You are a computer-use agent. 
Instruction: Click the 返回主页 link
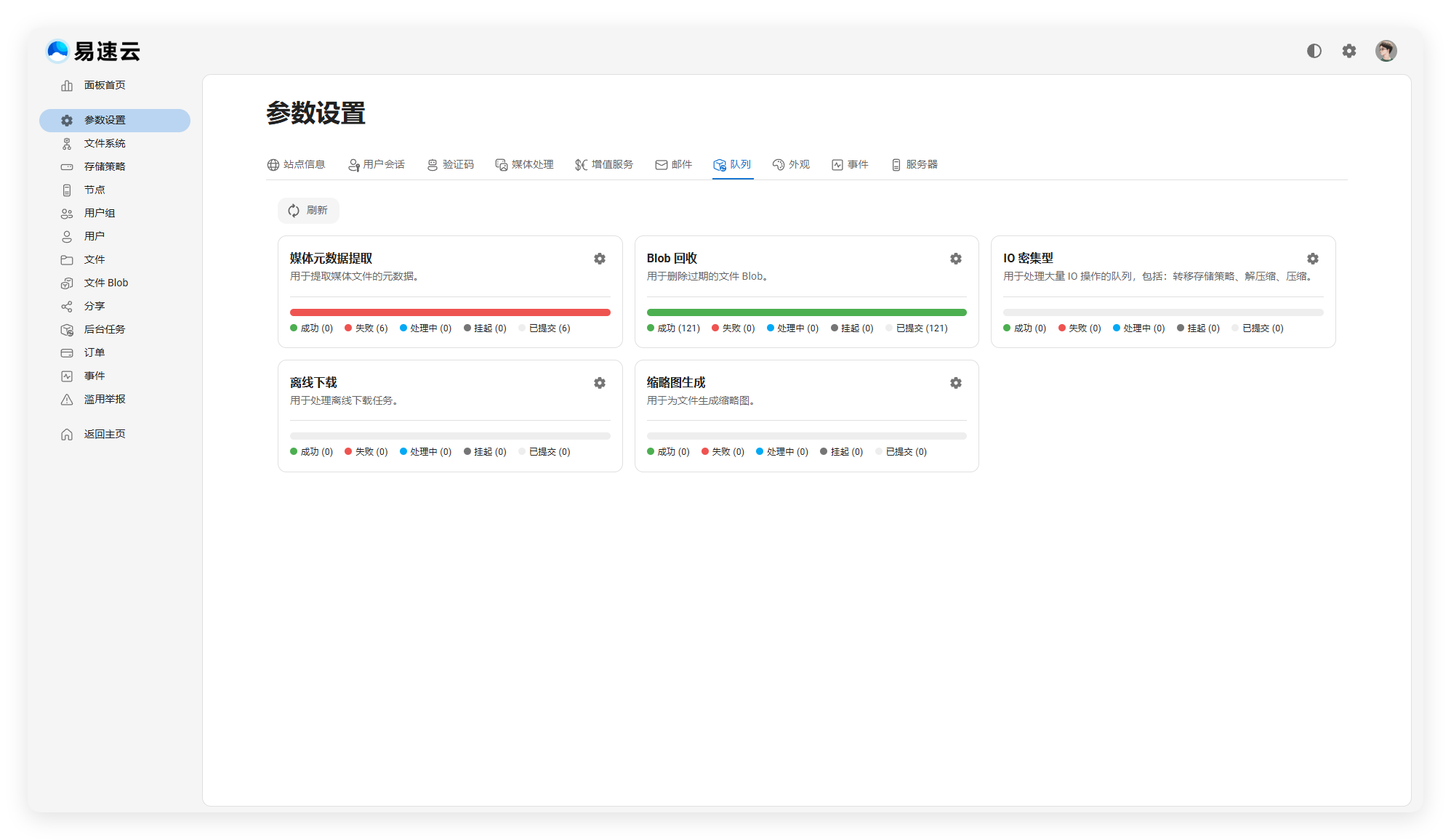pyautogui.click(x=105, y=435)
